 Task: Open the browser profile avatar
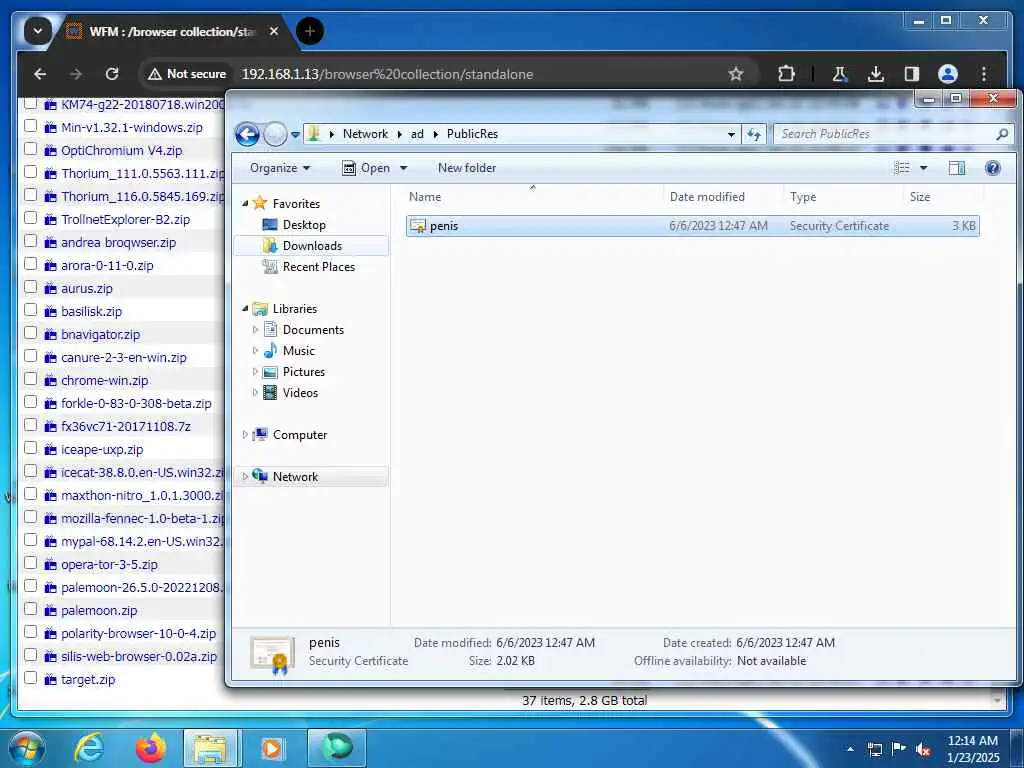(948, 74)
